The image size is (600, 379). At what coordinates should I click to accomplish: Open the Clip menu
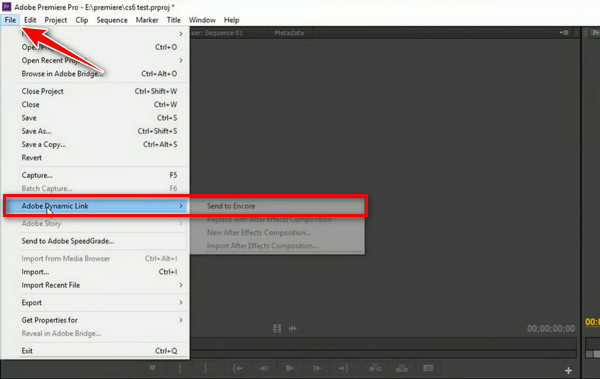coord(82,20)
